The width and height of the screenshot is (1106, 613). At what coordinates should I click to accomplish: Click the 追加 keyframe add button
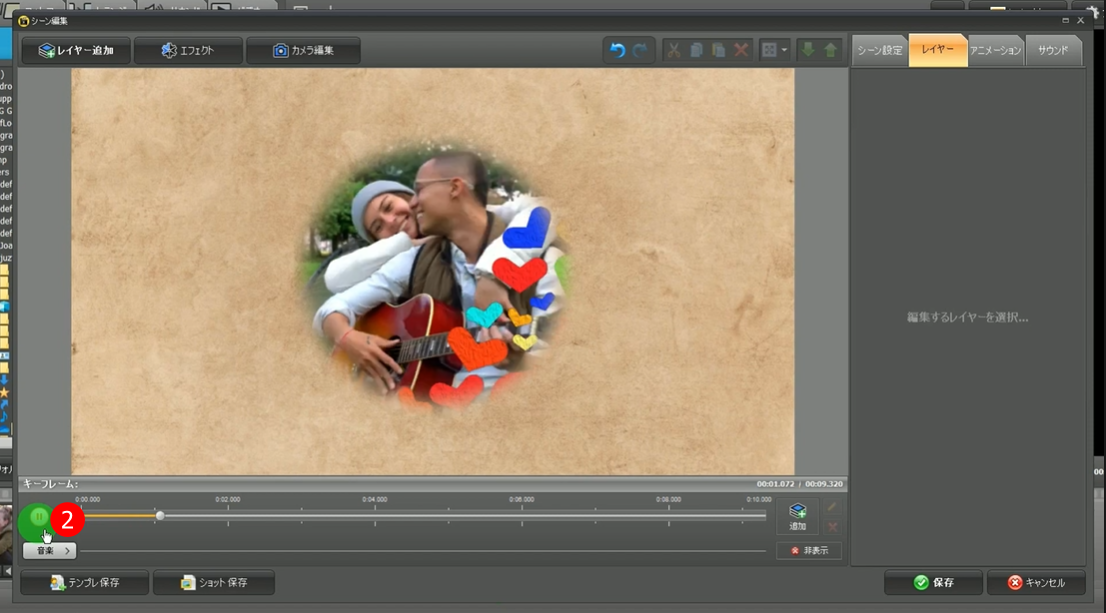tap(797, 516)
